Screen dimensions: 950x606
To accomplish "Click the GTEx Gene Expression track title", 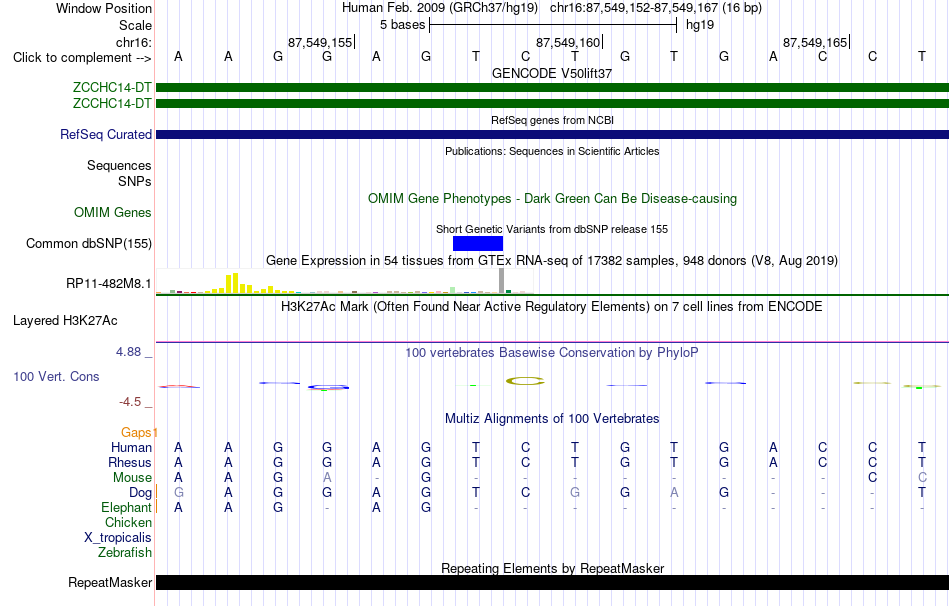I will 552,261.
